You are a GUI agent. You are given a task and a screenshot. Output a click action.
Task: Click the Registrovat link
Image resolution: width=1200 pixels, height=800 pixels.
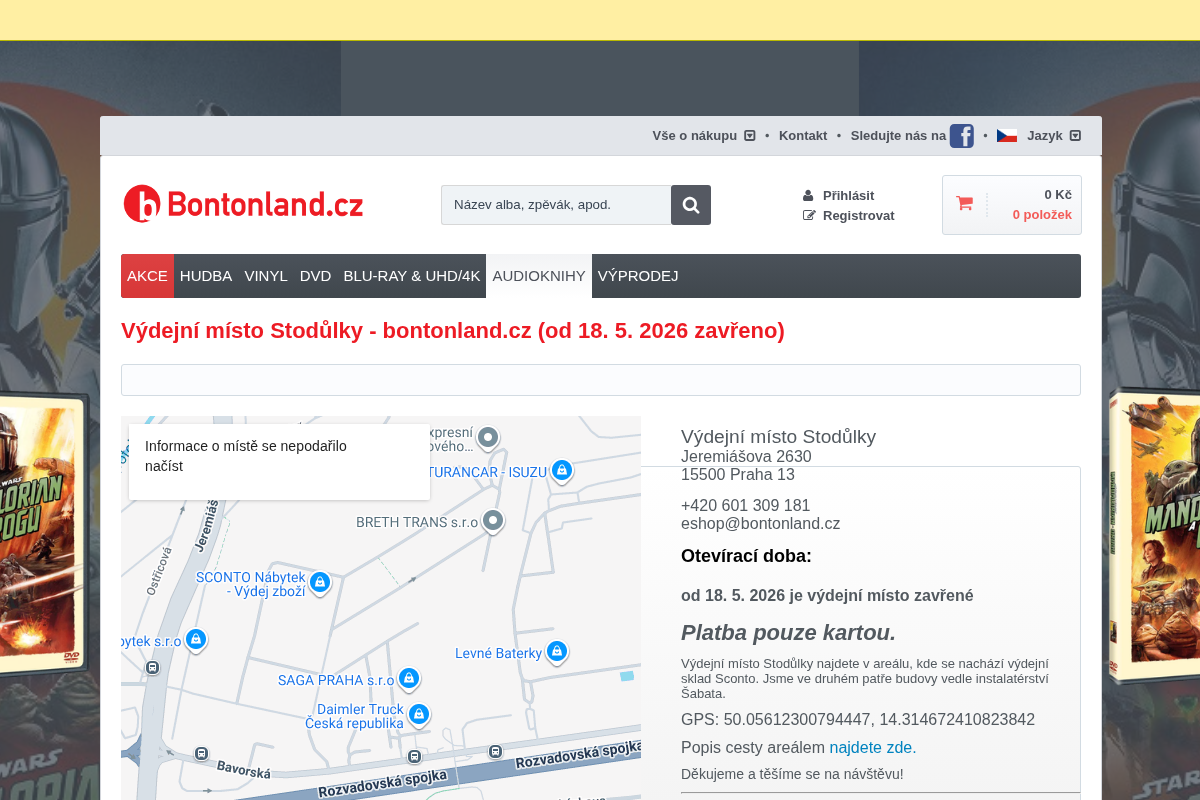tap(858, 216)
